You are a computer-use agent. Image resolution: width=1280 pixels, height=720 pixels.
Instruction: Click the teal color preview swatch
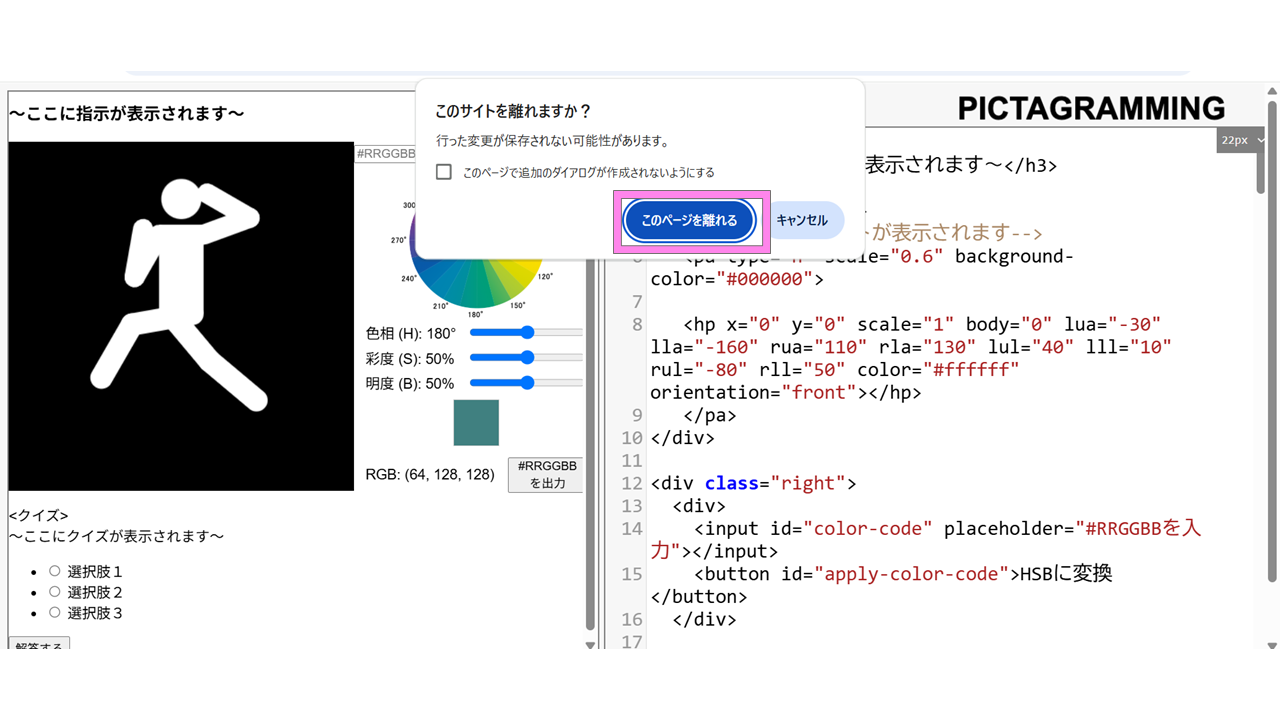(x=476, y=423)
